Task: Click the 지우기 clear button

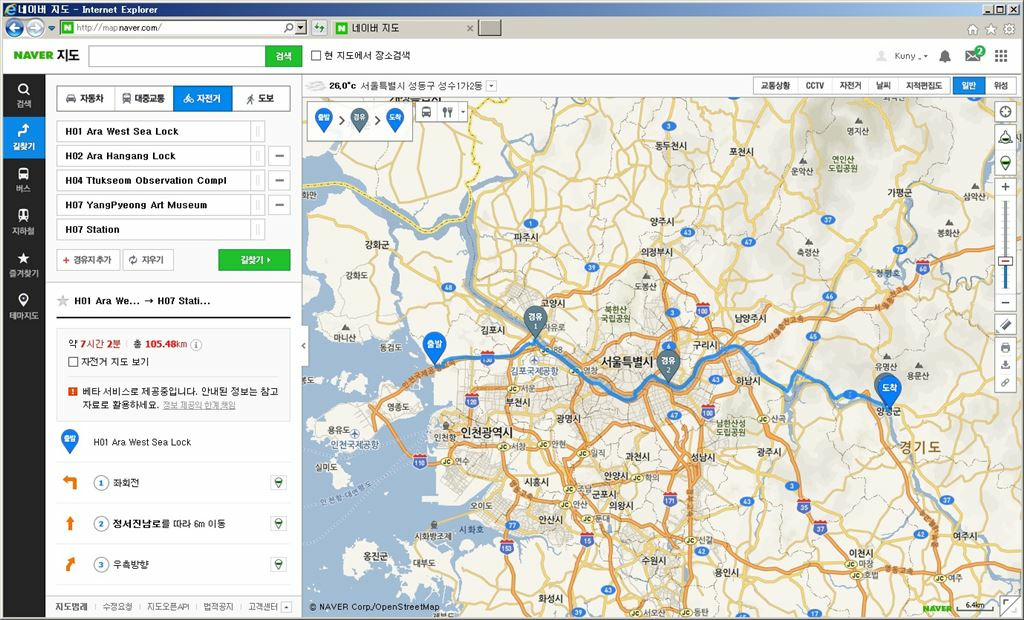Action: 148,259
